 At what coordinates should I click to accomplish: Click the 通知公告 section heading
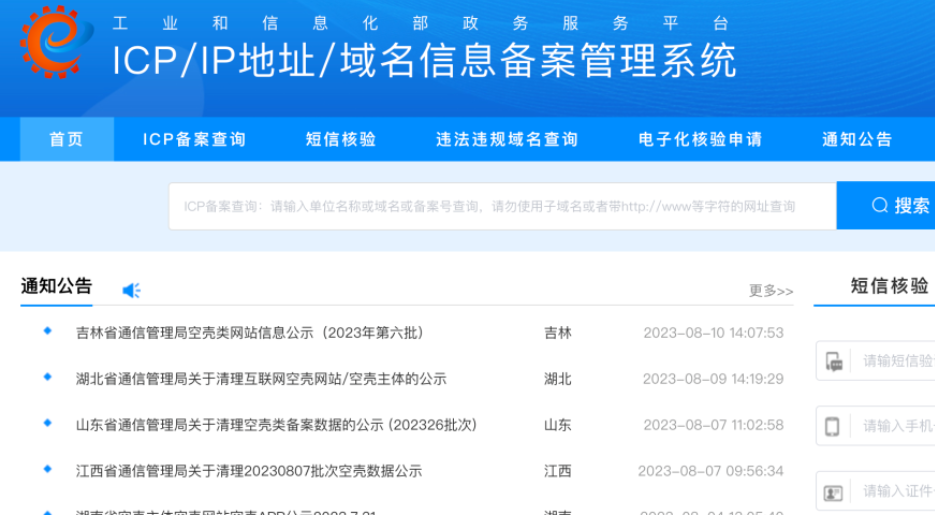57,286
